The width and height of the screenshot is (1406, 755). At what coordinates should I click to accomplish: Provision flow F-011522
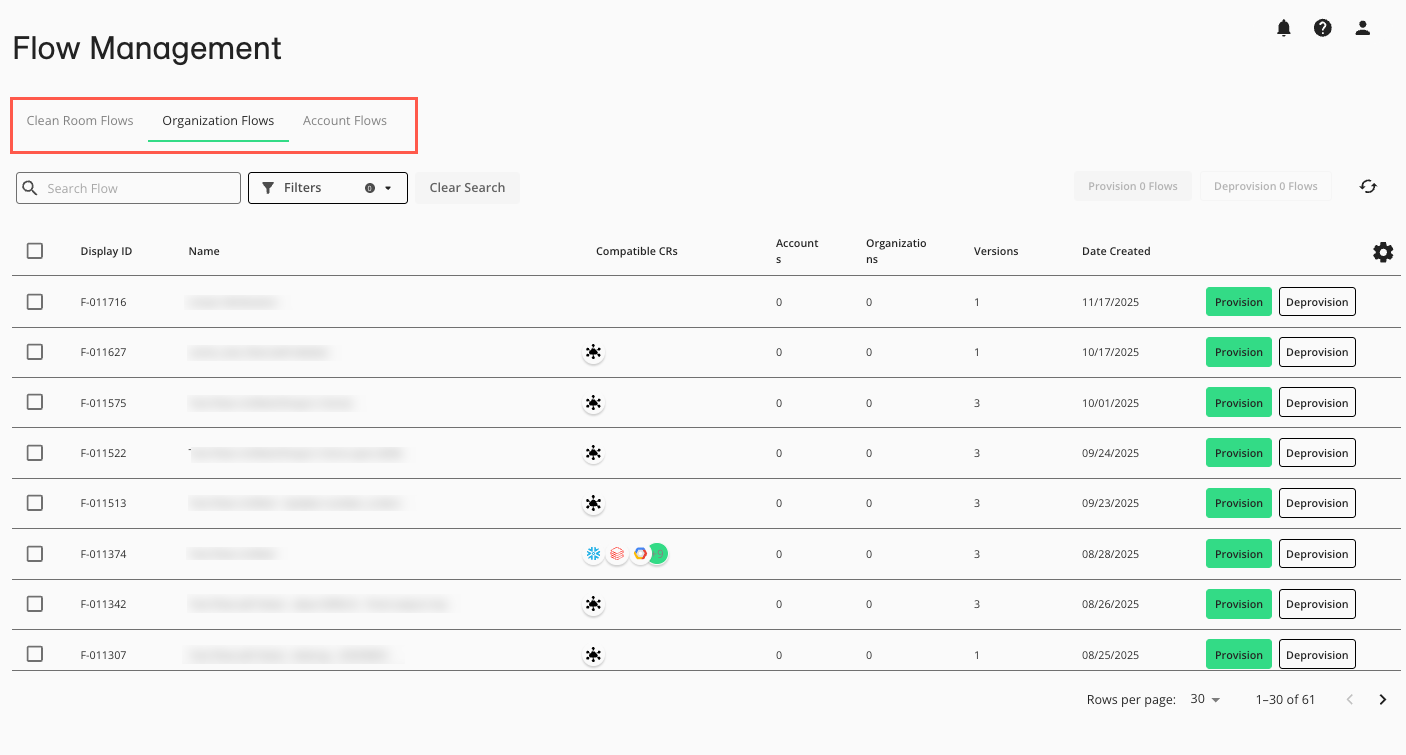(x=1239, y=453)
